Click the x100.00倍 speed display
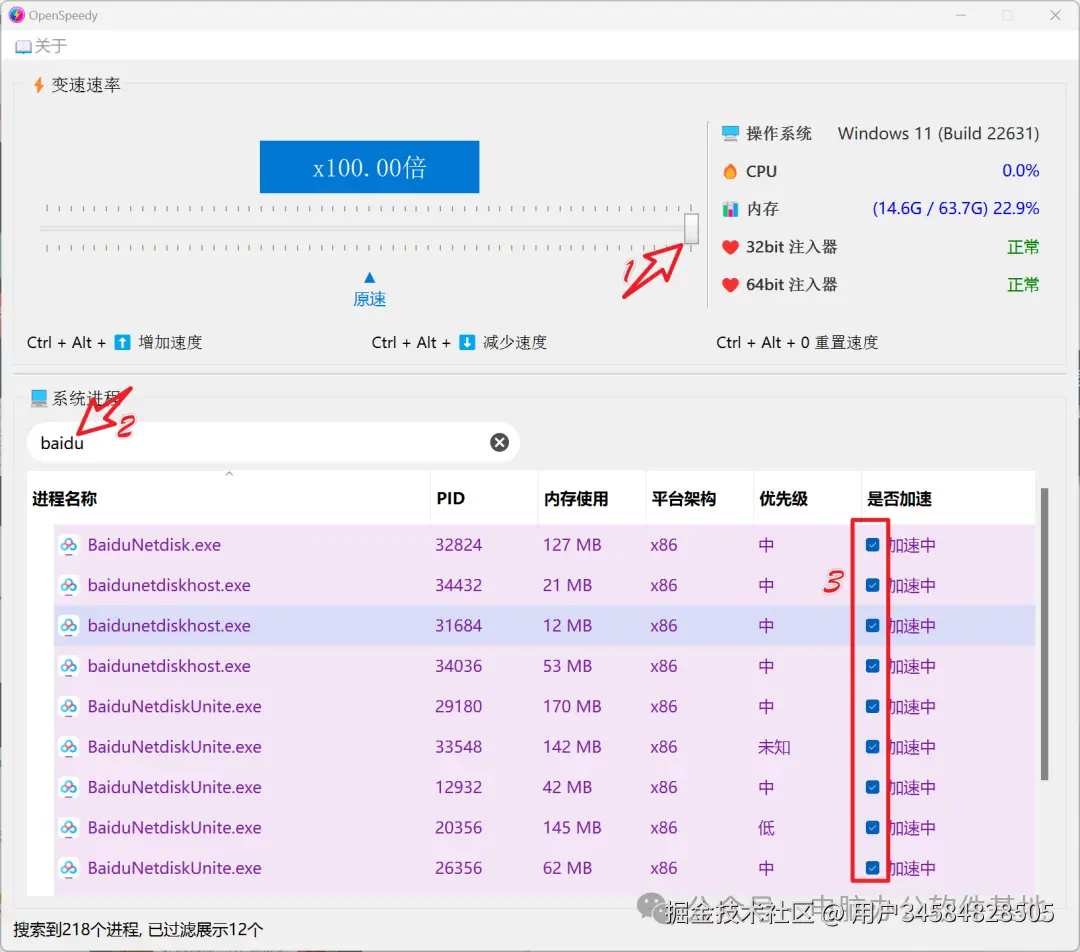This screenshot has height=952, width=1080. click(x=369, y=167)
